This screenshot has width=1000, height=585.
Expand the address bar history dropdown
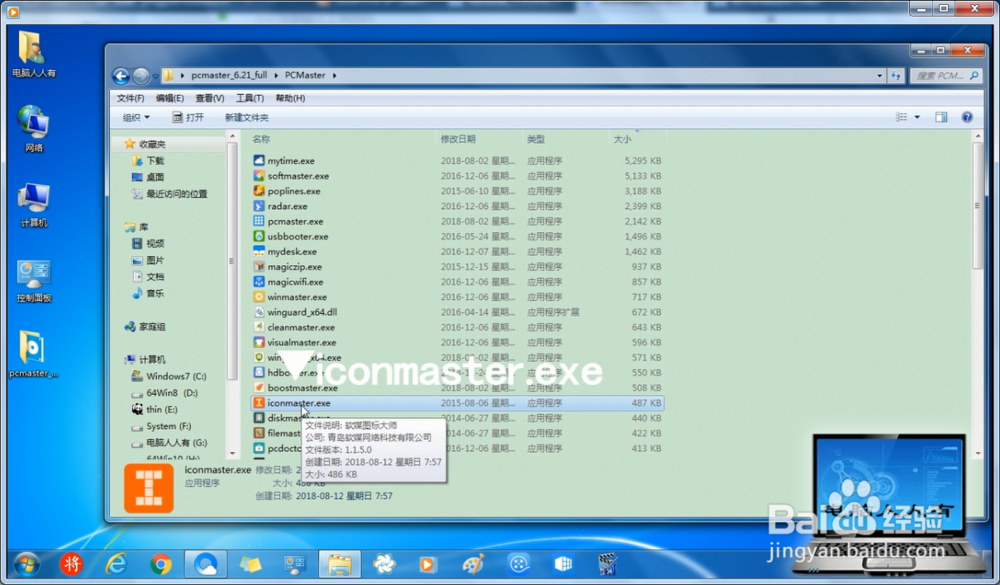pos(879,75)
